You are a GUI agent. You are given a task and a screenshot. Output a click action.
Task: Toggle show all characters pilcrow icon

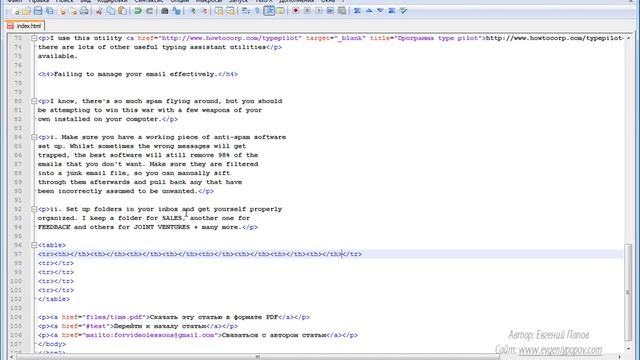coord(257,11)
